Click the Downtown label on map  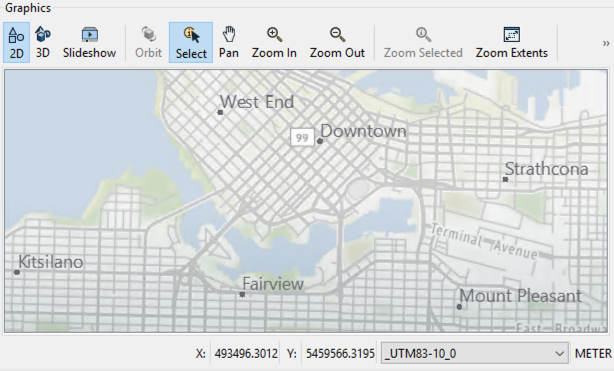[363, 131]
